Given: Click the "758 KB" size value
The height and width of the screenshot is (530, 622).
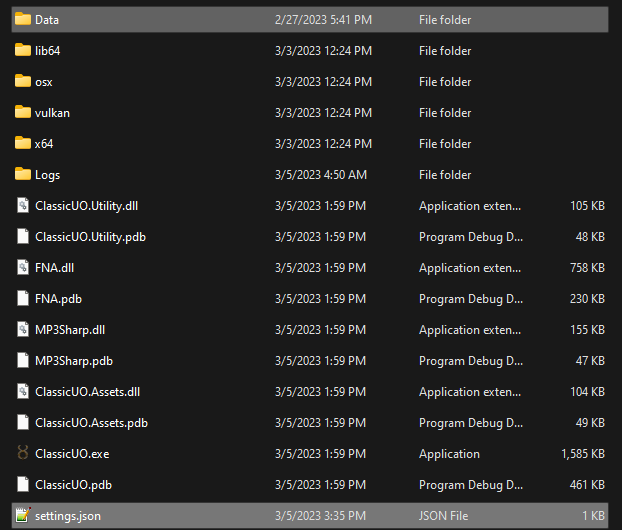Looking at the screenshot, I should click(587, 268).
